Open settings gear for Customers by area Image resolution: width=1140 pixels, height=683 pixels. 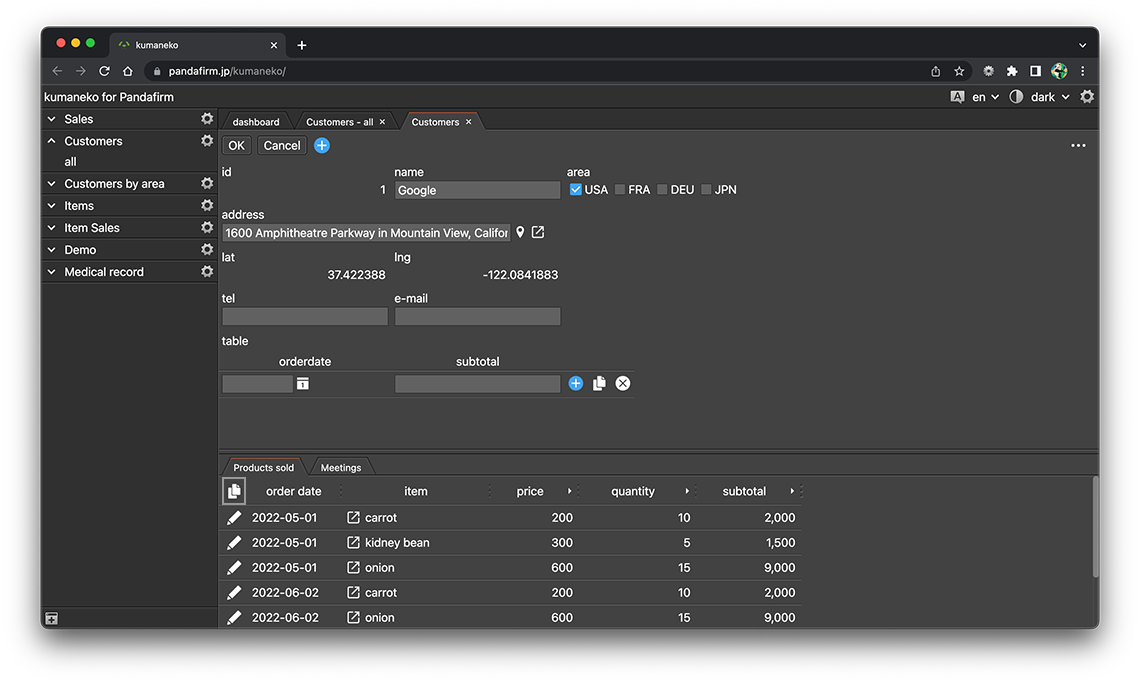click(x=207, y=184)
